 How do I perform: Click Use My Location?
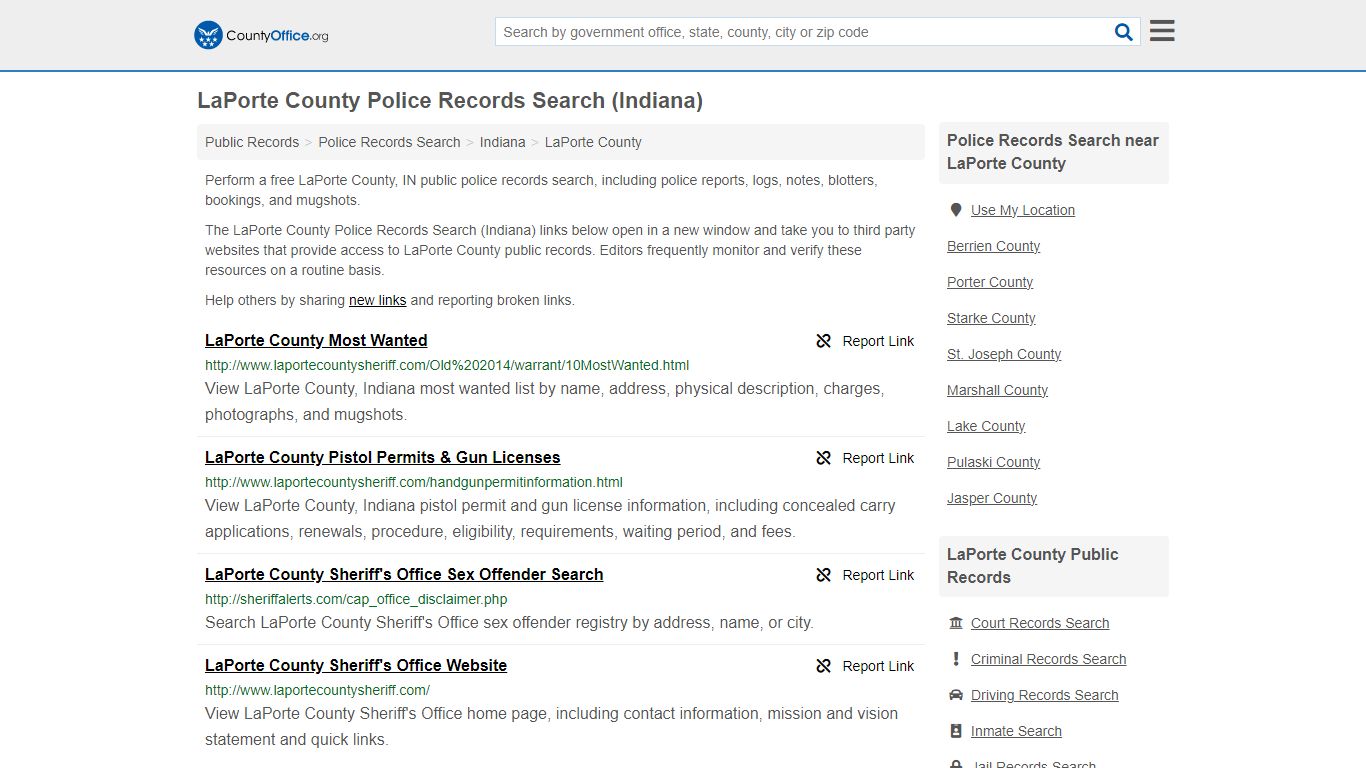point(1023,210)
